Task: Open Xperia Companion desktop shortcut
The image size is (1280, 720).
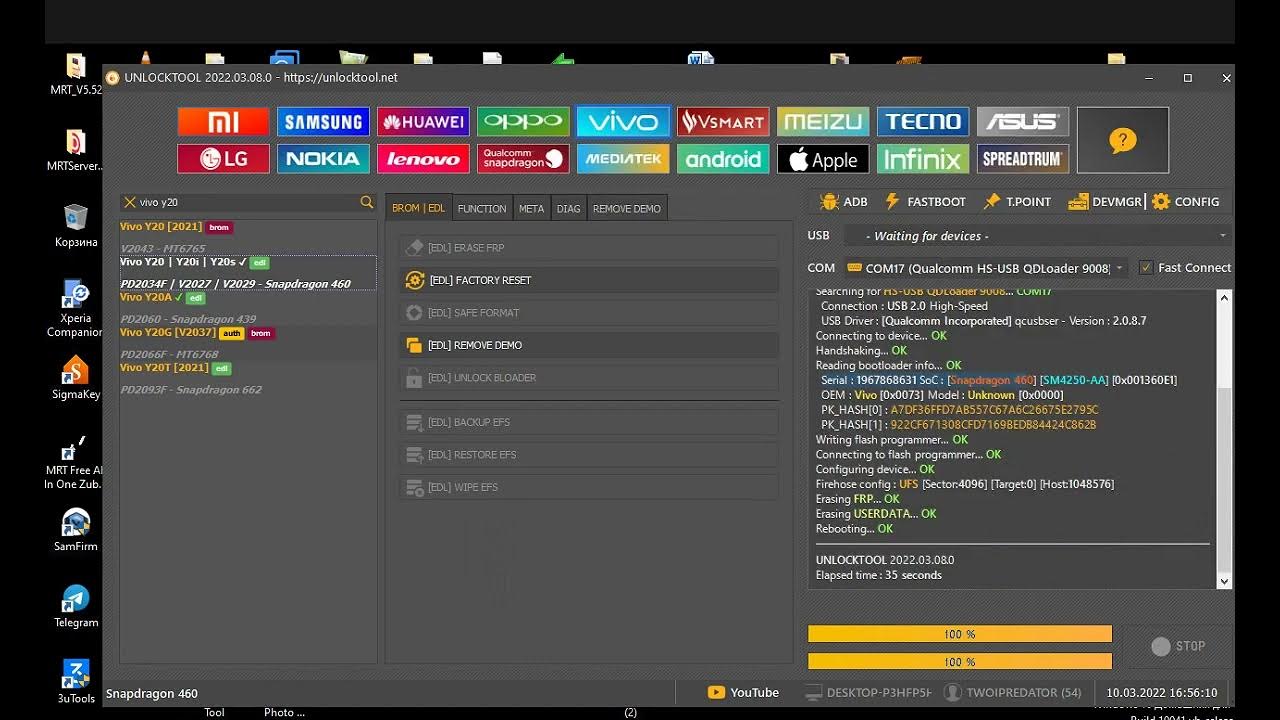Action: 76,309
